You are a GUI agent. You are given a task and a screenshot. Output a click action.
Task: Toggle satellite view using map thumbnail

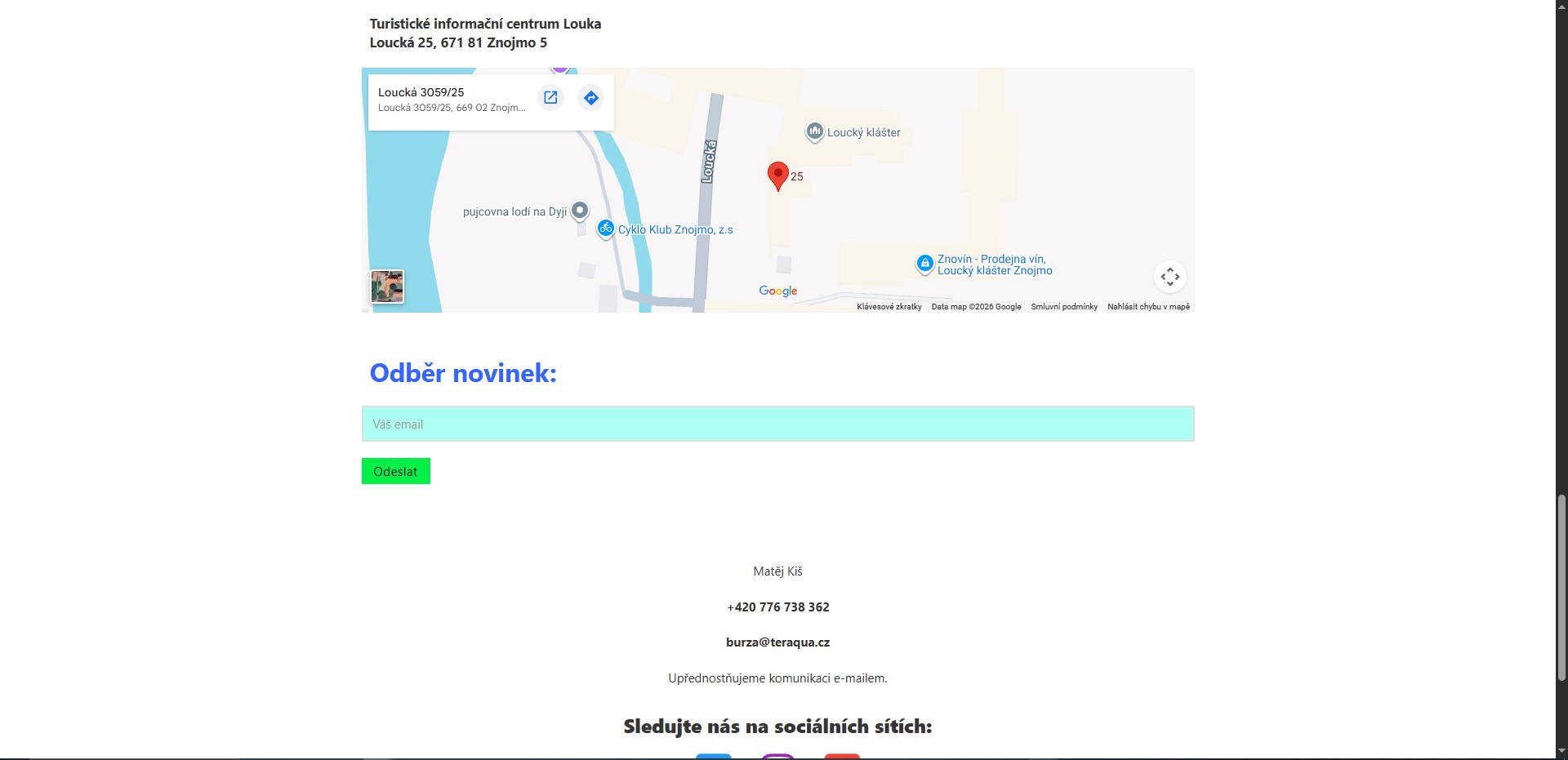(x=386, y=286)
